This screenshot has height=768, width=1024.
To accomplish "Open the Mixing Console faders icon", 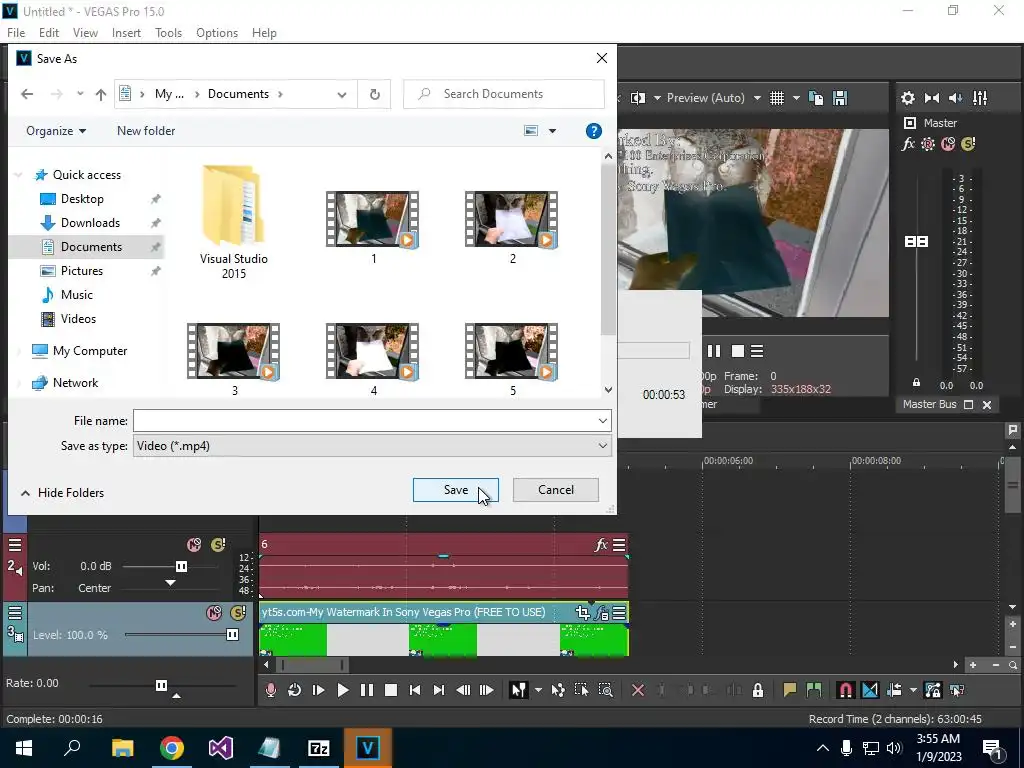I will tap(980, 98).
